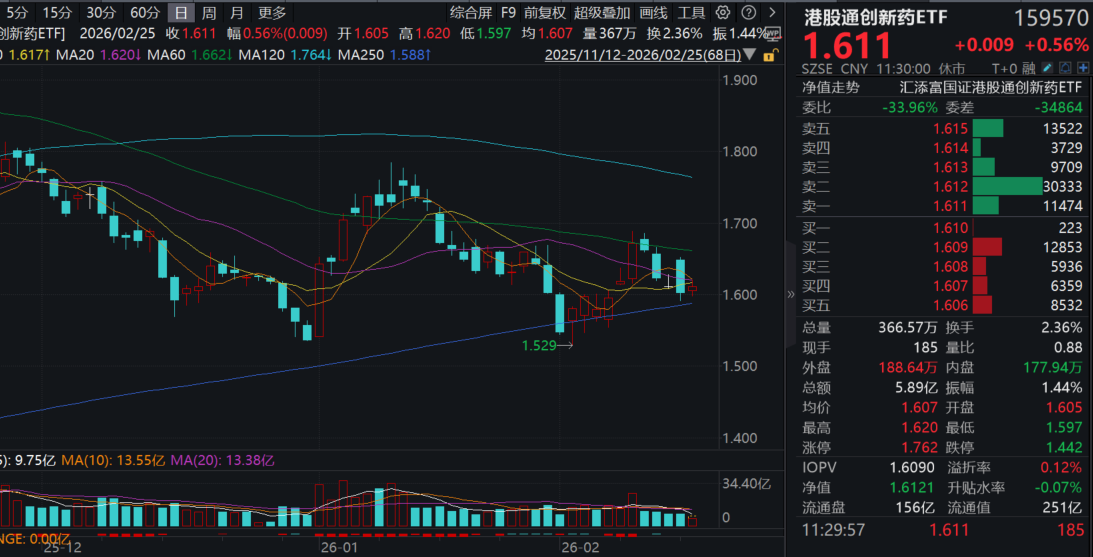The width and height of the screenshot is (1093, 557).
Task: Click the 综合屏 composite screen button
Action: 470,13
